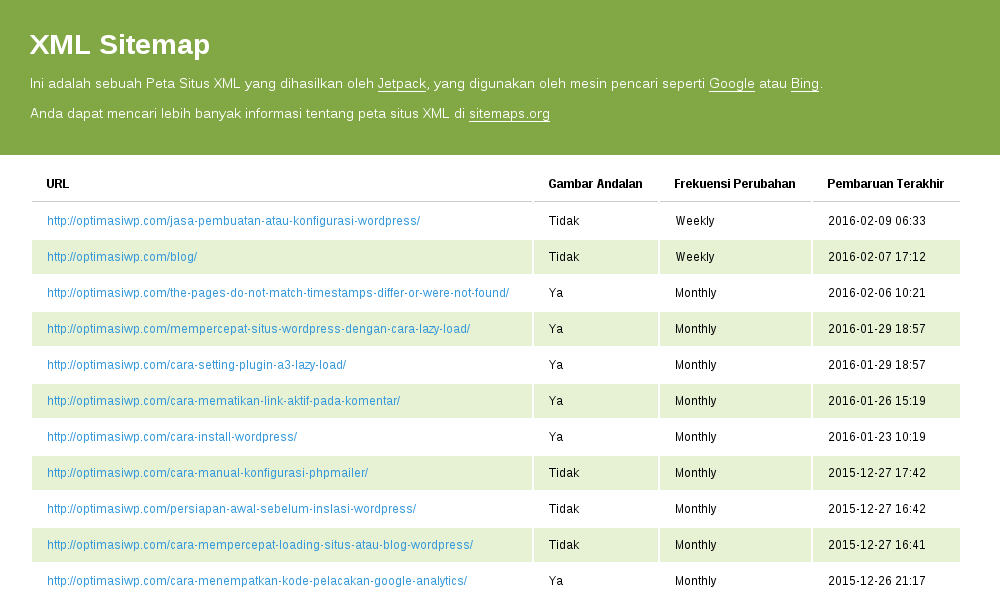Follow the Google search engine link
The width and height of the screenshot is (1000, 597).
tap(732, 84)
